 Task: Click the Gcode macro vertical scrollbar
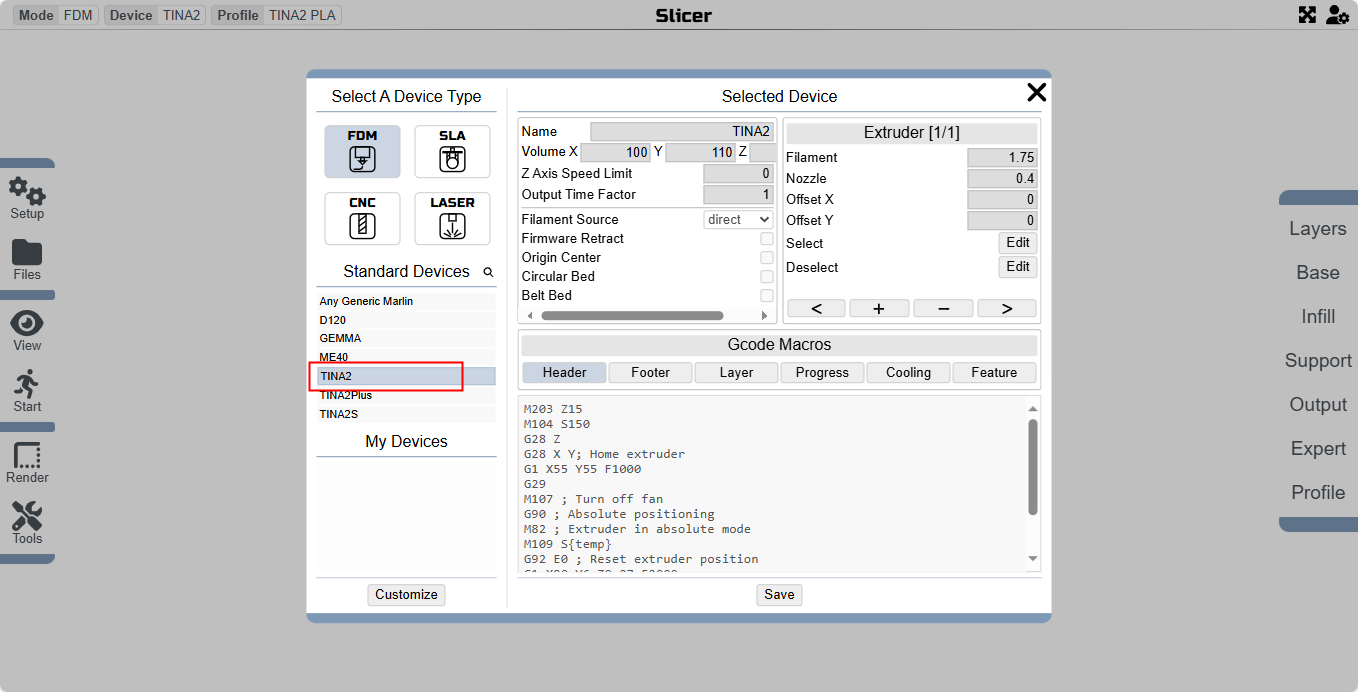tap(1033, 466)
